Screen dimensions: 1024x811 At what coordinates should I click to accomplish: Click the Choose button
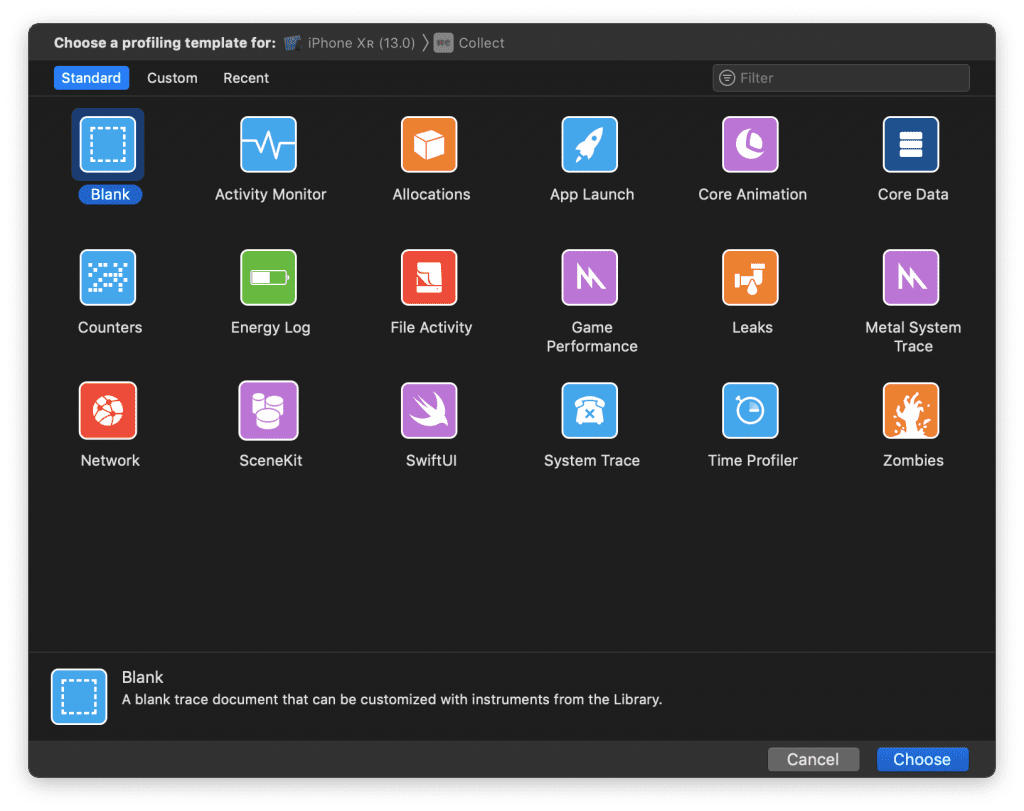(x=921, y=760)
